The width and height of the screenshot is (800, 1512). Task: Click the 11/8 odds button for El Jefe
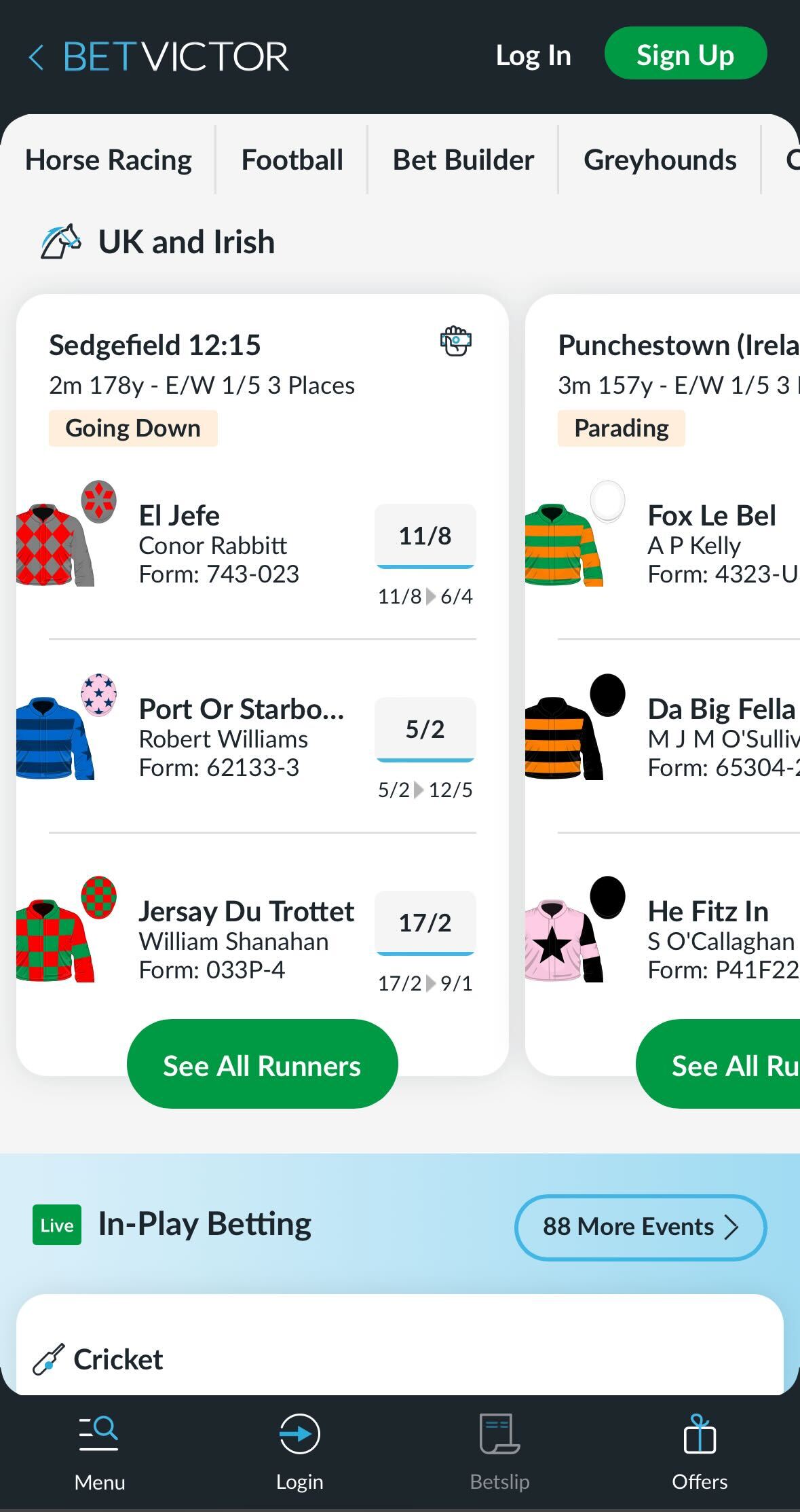pos(425,536)
